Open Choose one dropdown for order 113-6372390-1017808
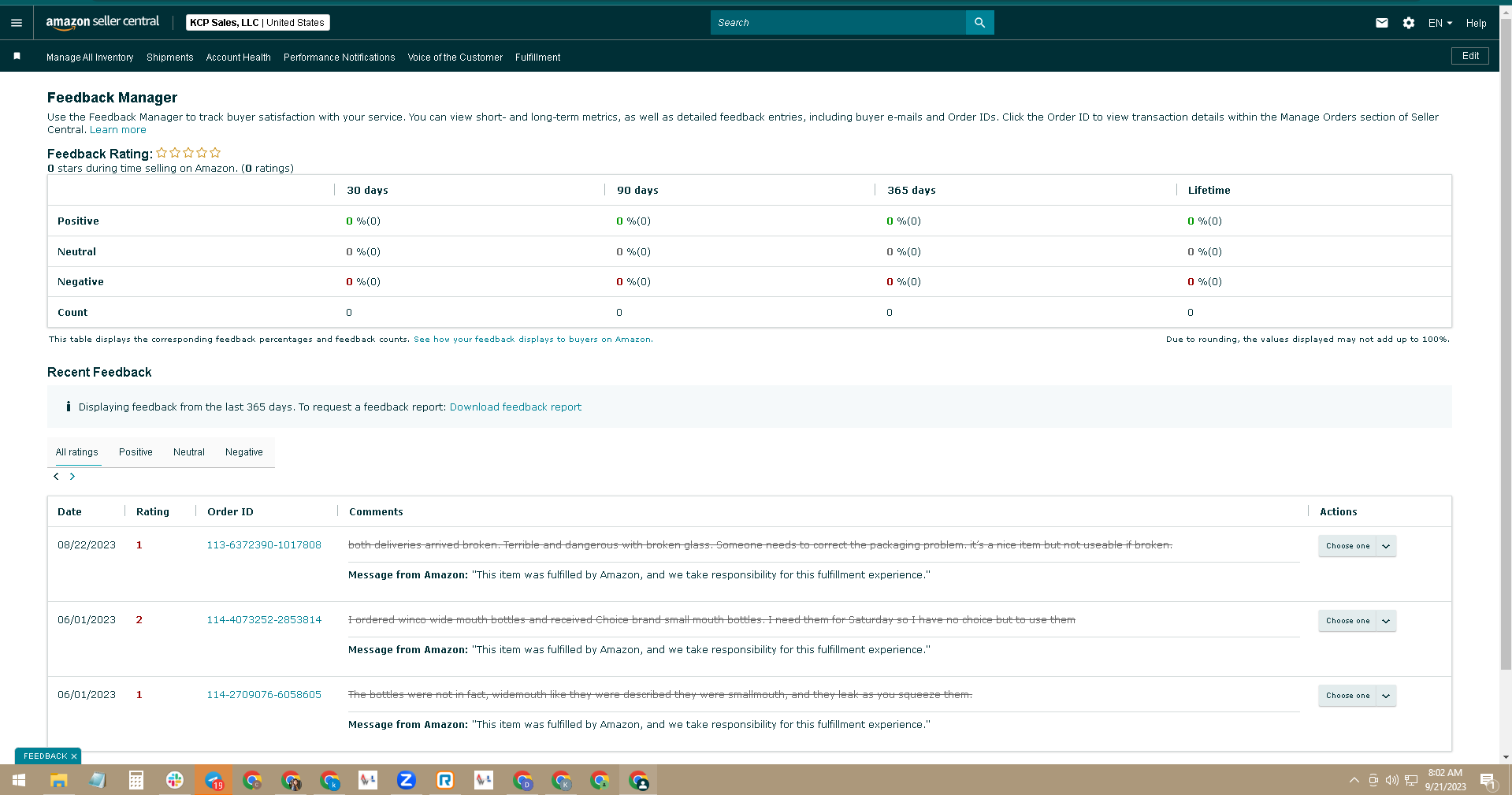The image size is (1512, 795). [1357, 546]
